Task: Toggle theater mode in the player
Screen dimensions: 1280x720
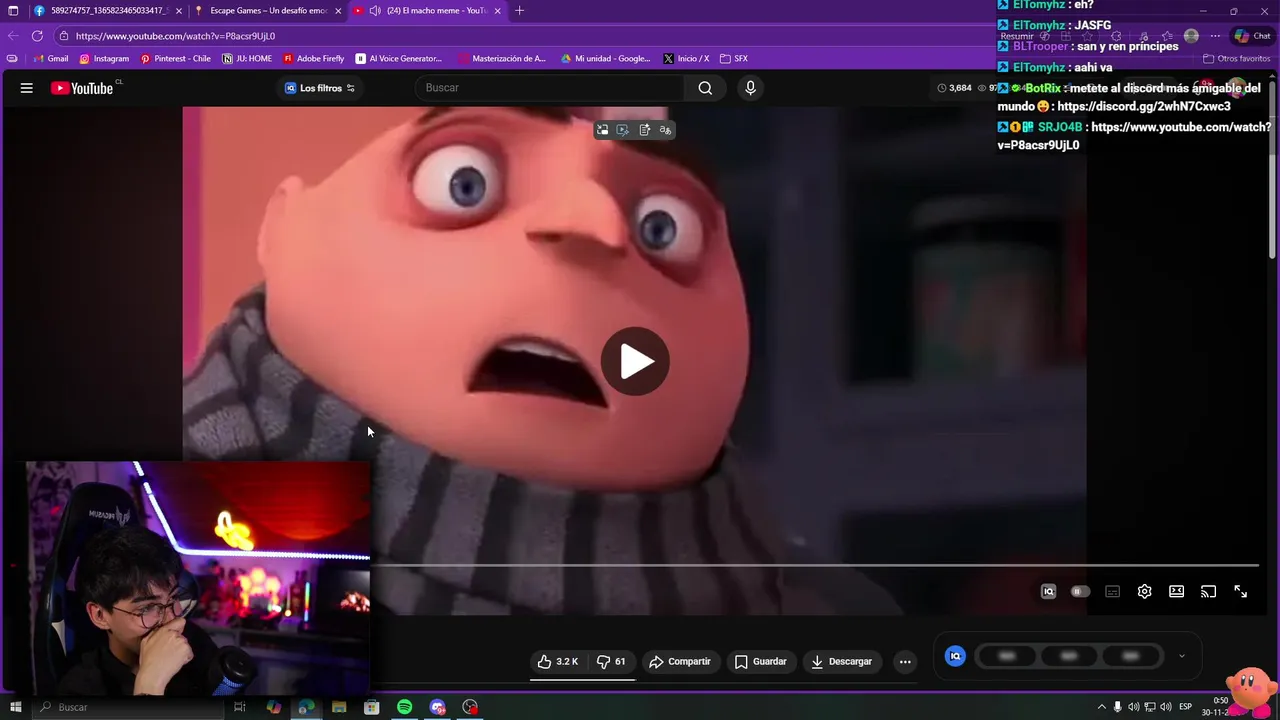Action: coord(1176,591)
